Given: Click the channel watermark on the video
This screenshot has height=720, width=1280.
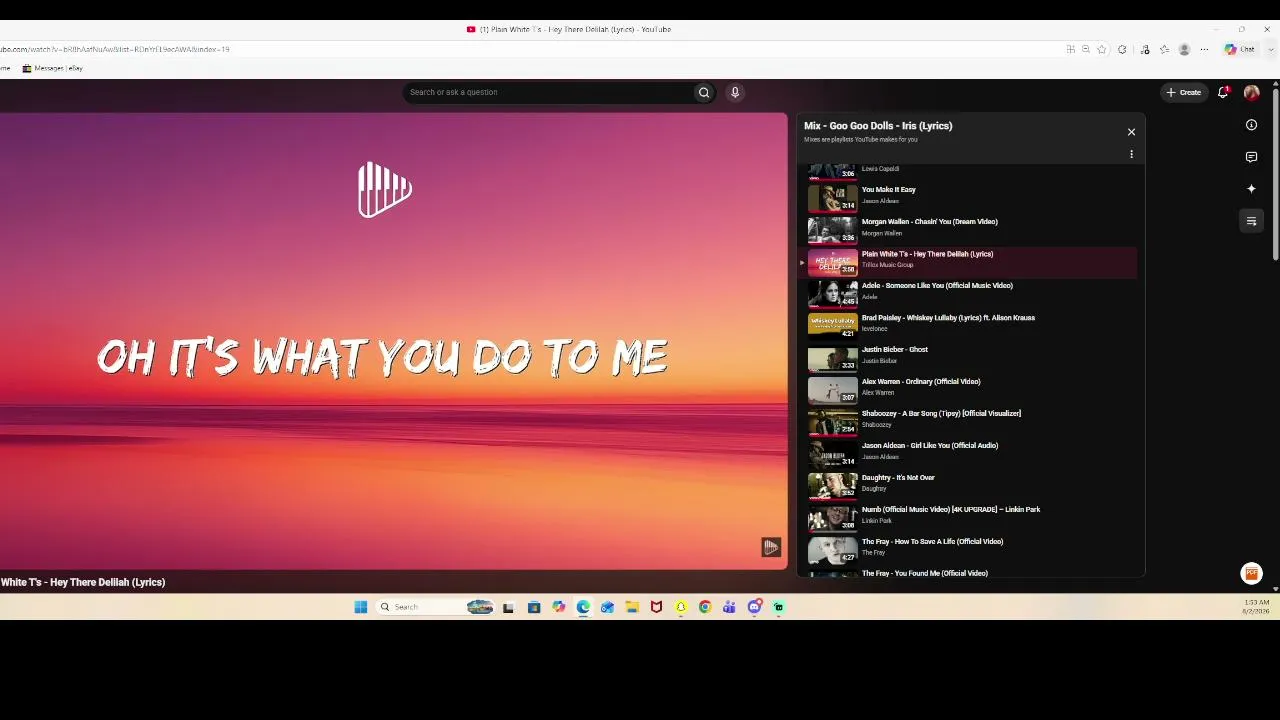Looking at the screenshot, I should pyautogui.click(x=770, y=547).
